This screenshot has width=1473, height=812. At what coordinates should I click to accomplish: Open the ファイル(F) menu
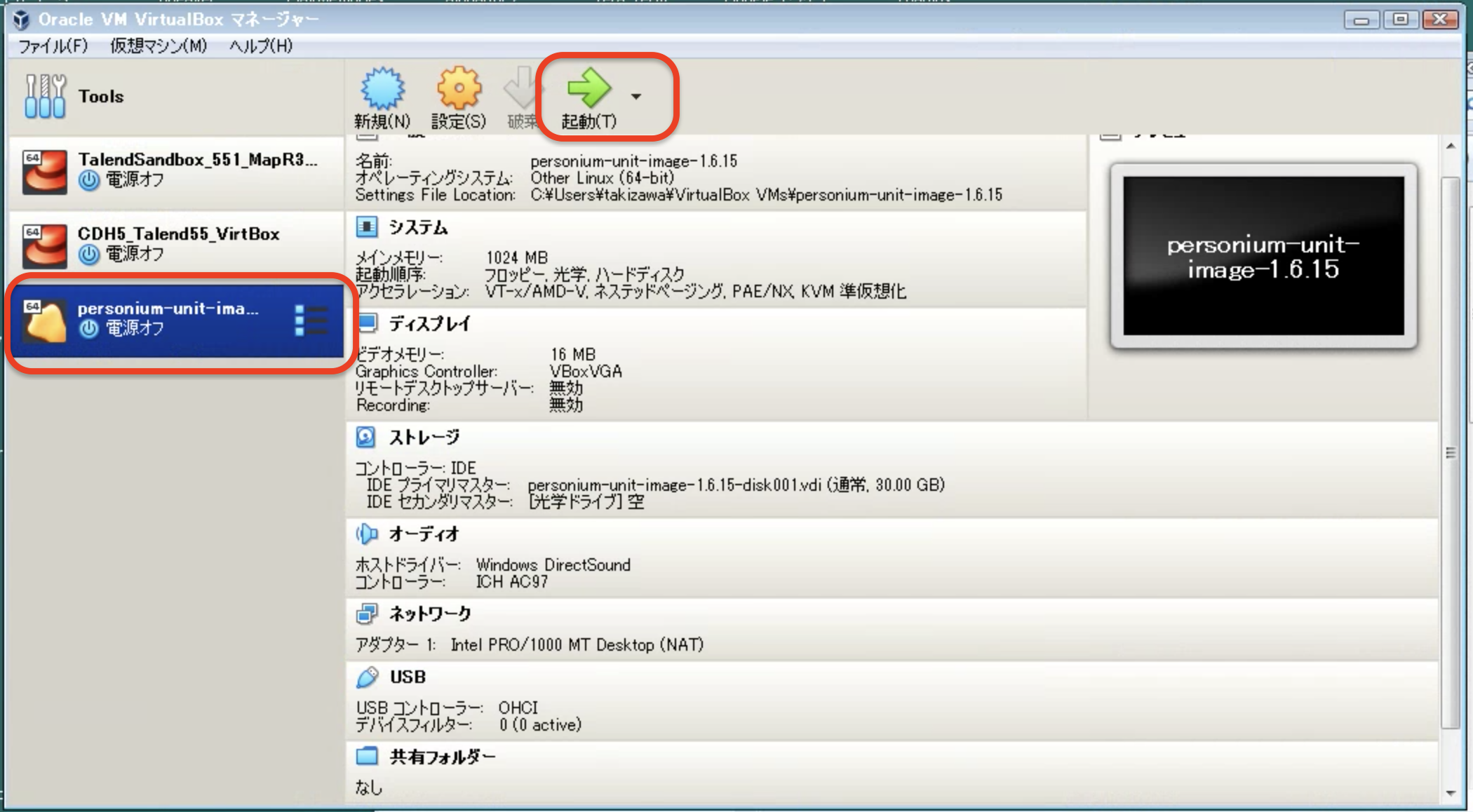(53, 46)
